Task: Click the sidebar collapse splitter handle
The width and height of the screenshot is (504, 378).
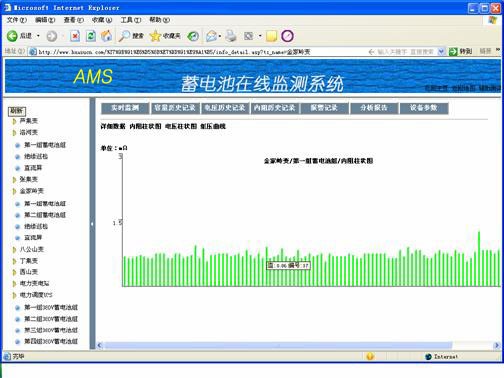Action: pos(92,224)
